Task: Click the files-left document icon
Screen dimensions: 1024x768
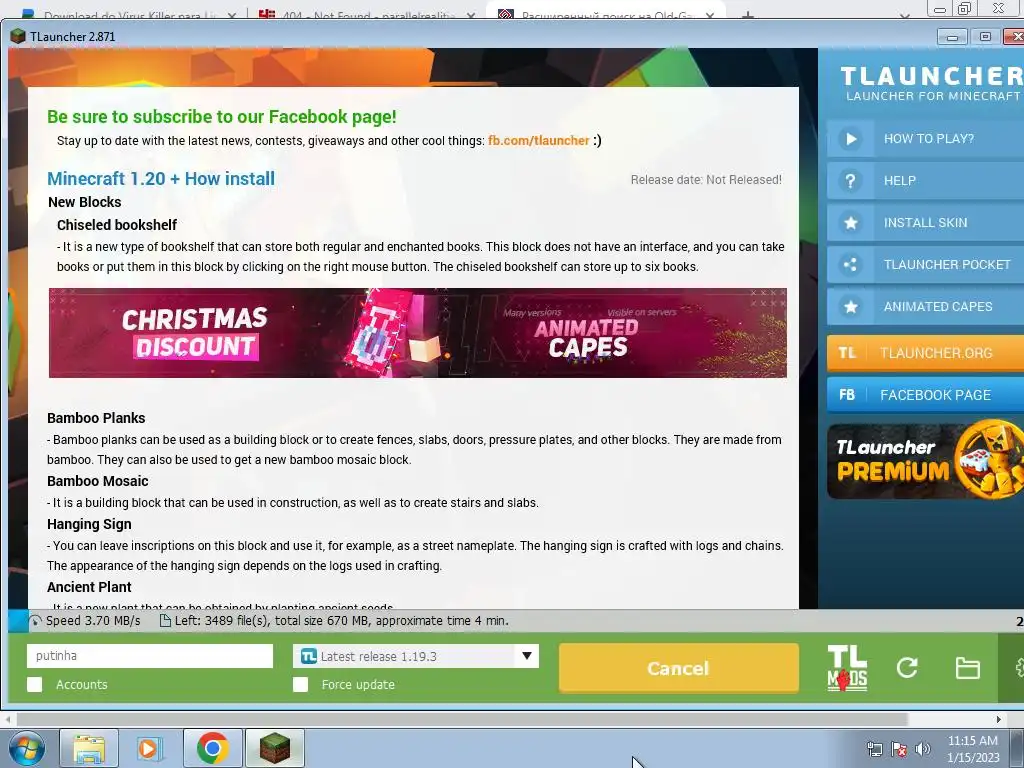Action: coord(165,621)
